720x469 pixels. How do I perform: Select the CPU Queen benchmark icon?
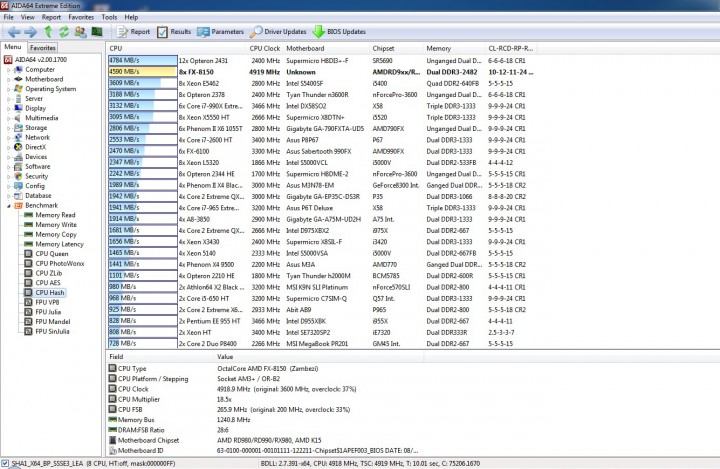[28, 254]
